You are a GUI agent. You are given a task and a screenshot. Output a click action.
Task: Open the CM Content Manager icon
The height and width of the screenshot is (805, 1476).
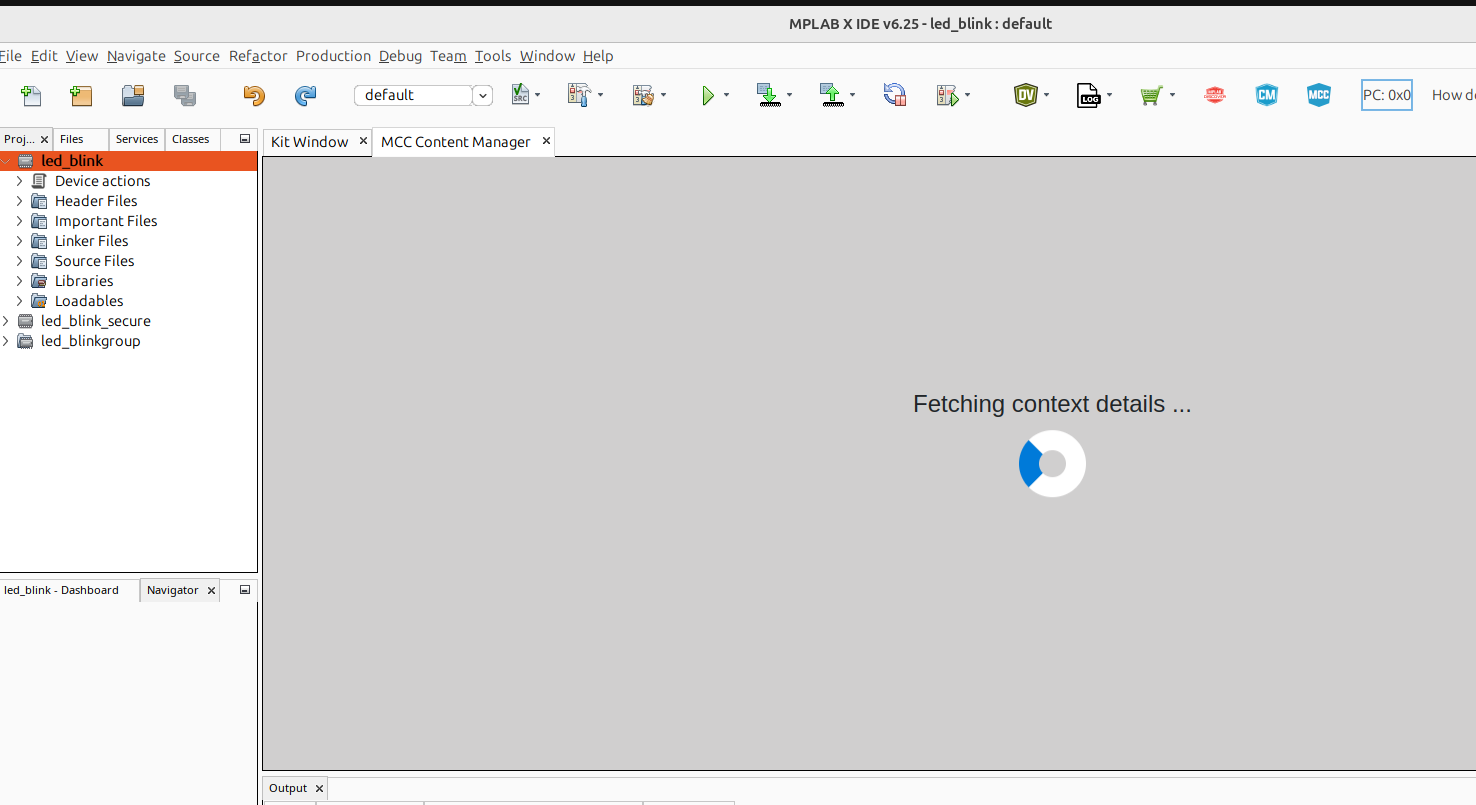1267,95
